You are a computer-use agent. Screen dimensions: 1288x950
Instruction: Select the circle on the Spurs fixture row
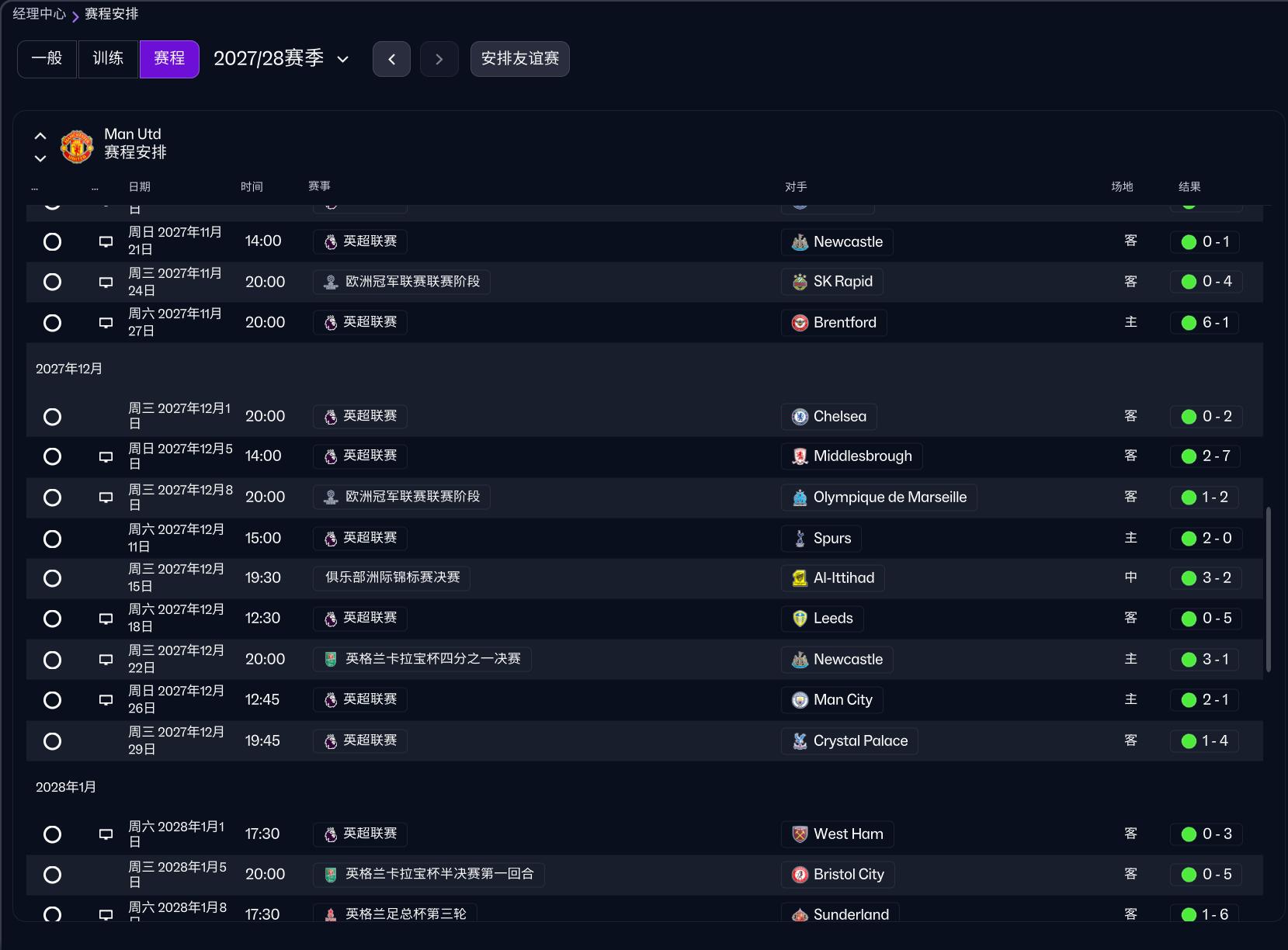tap(52, 538)
